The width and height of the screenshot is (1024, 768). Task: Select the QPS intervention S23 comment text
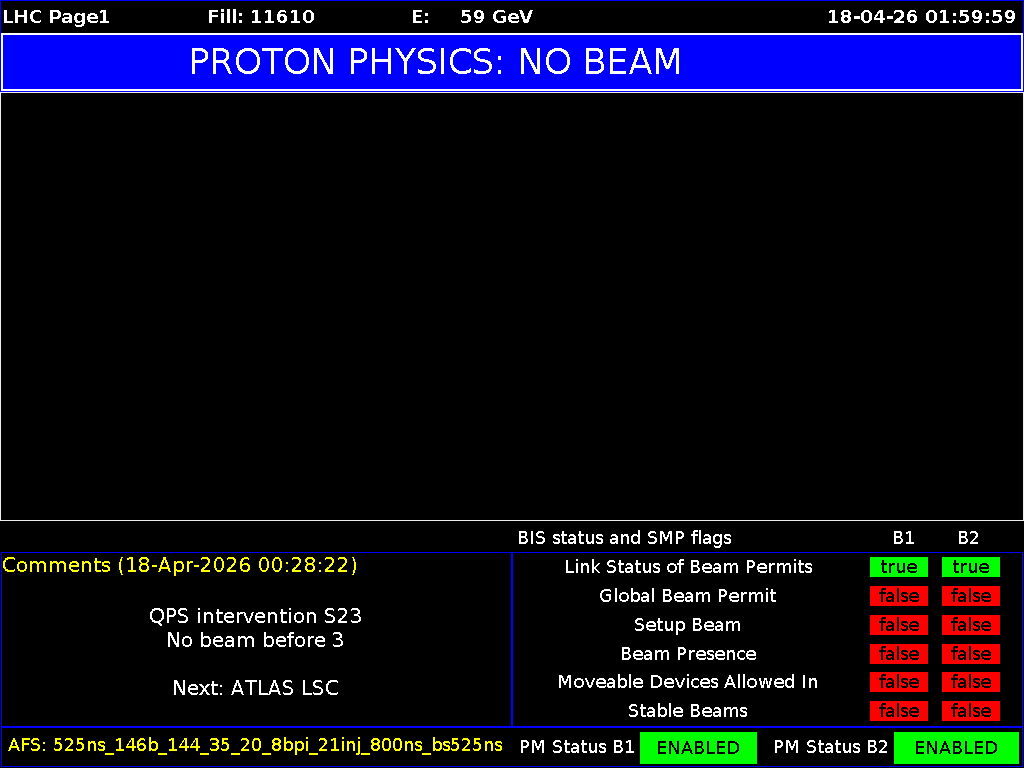click(255, 616)
